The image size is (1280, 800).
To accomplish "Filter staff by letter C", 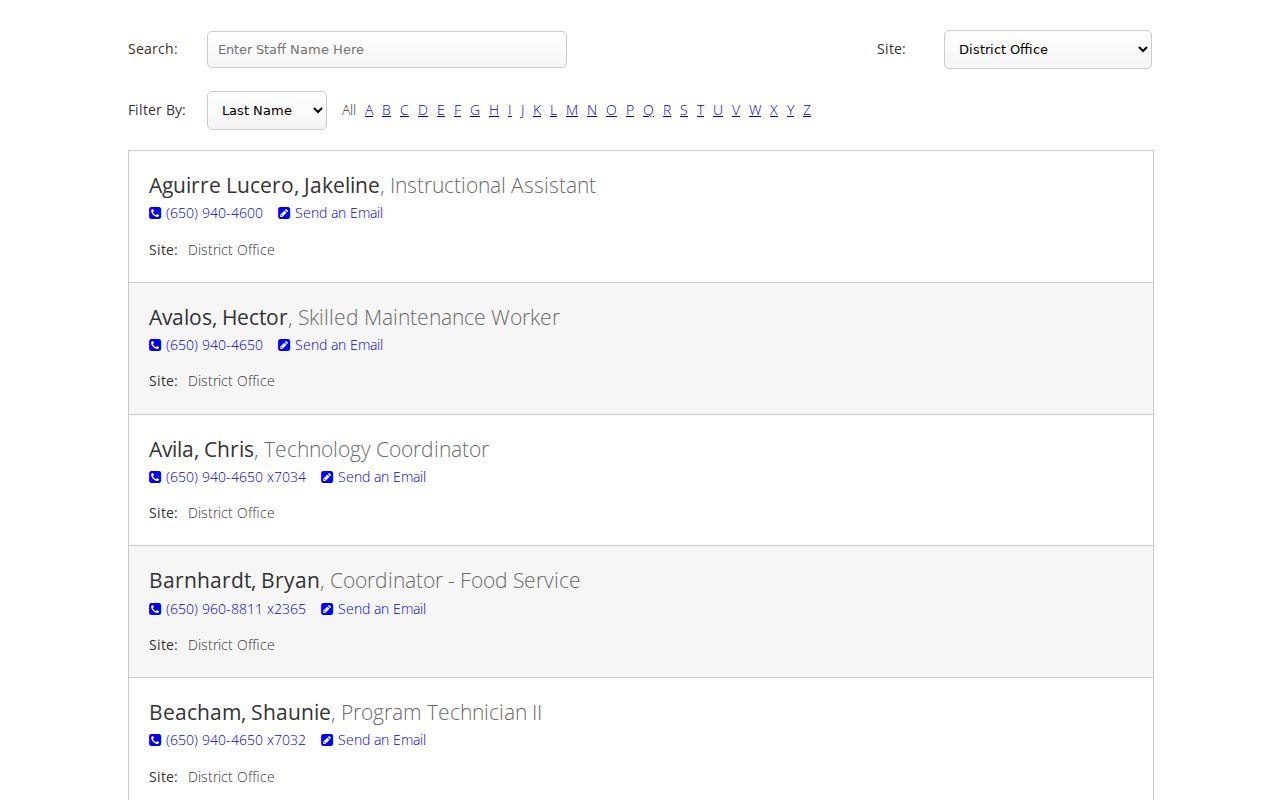I will pyautogui.click(x=404, y=110).
